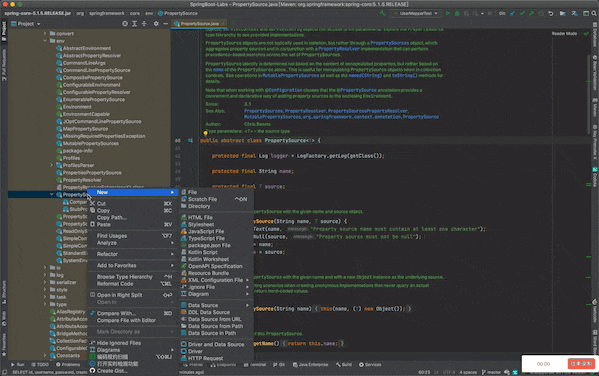Screen dimensions: 599x376
Task: Toggle the Project tool window stripe button
Action: click(4, 31)
